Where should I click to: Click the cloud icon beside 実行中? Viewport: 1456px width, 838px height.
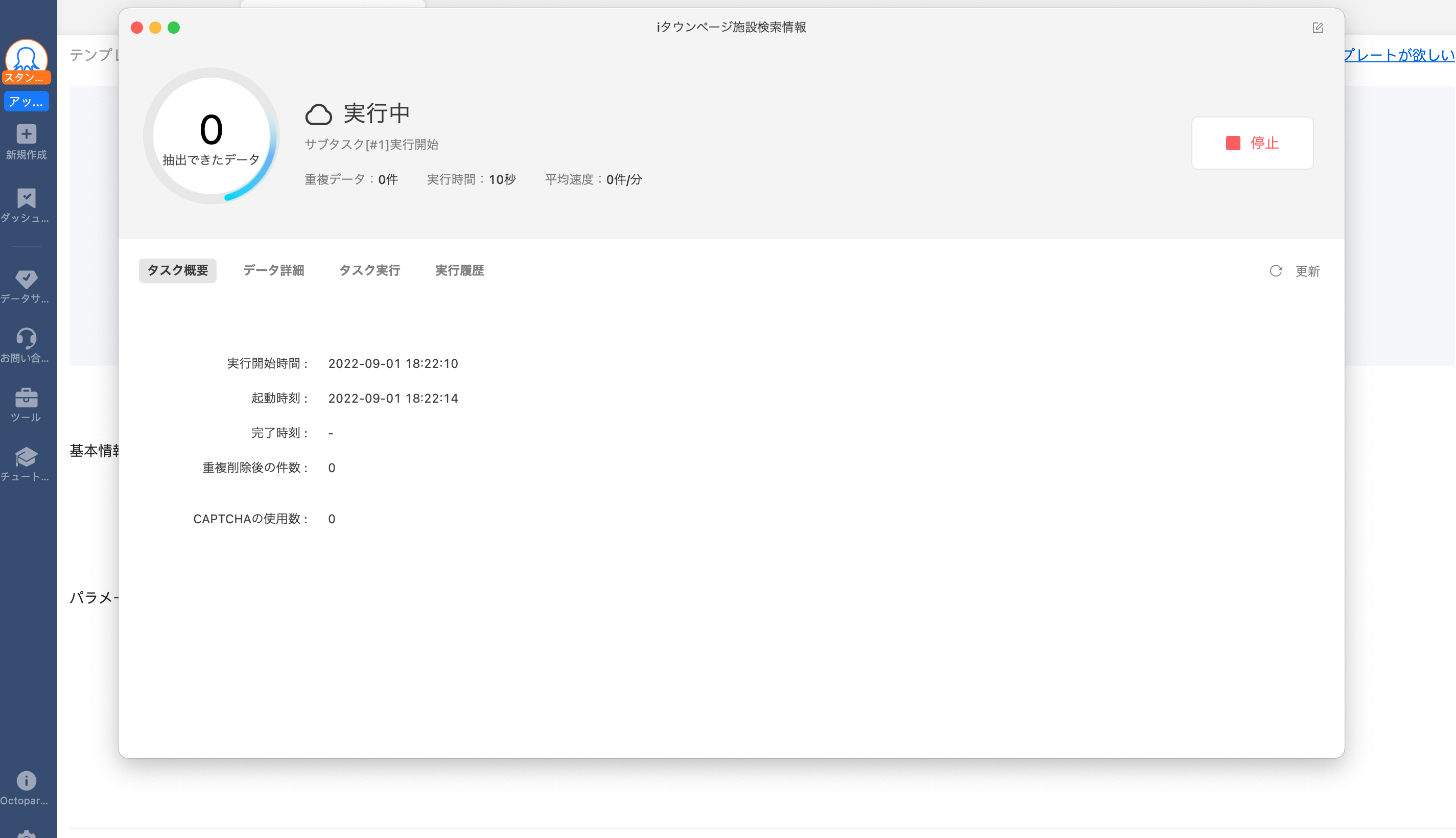click(x=319, y=114)
